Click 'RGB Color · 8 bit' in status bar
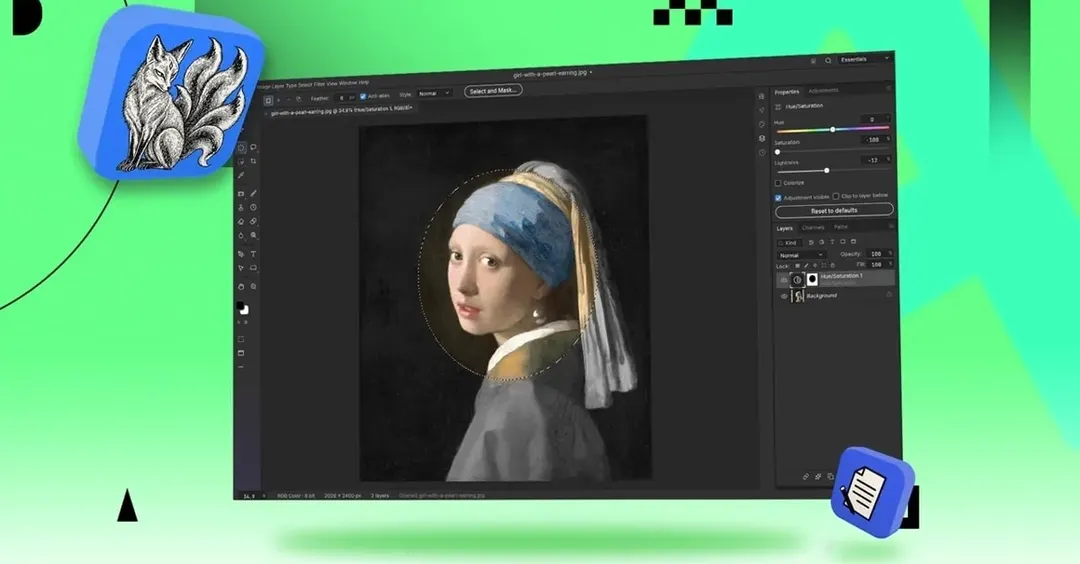Image resolution: width=1080 pixels, height=564 pixels. coord(296,495)
